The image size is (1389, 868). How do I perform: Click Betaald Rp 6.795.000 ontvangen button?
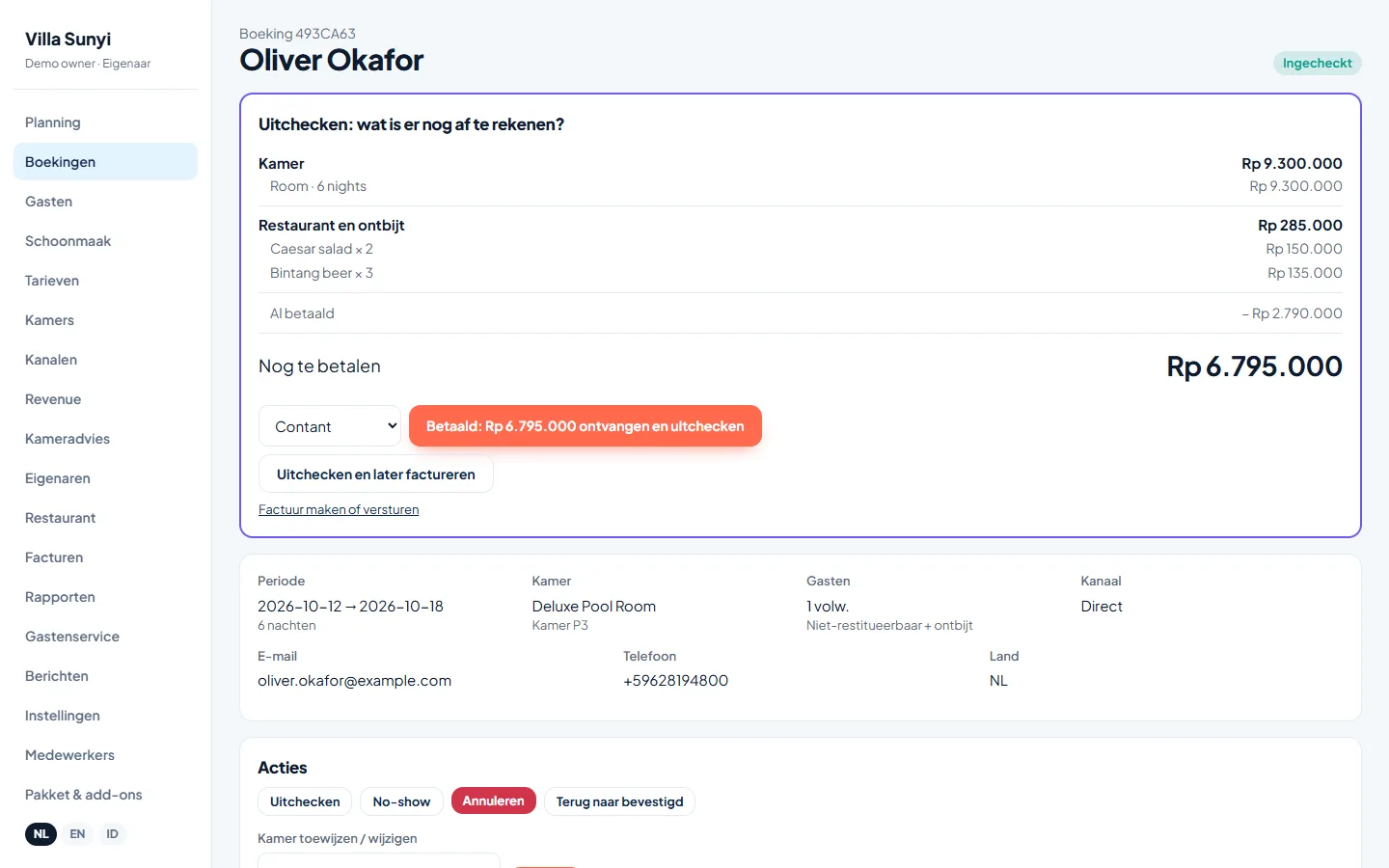(586, 426)
